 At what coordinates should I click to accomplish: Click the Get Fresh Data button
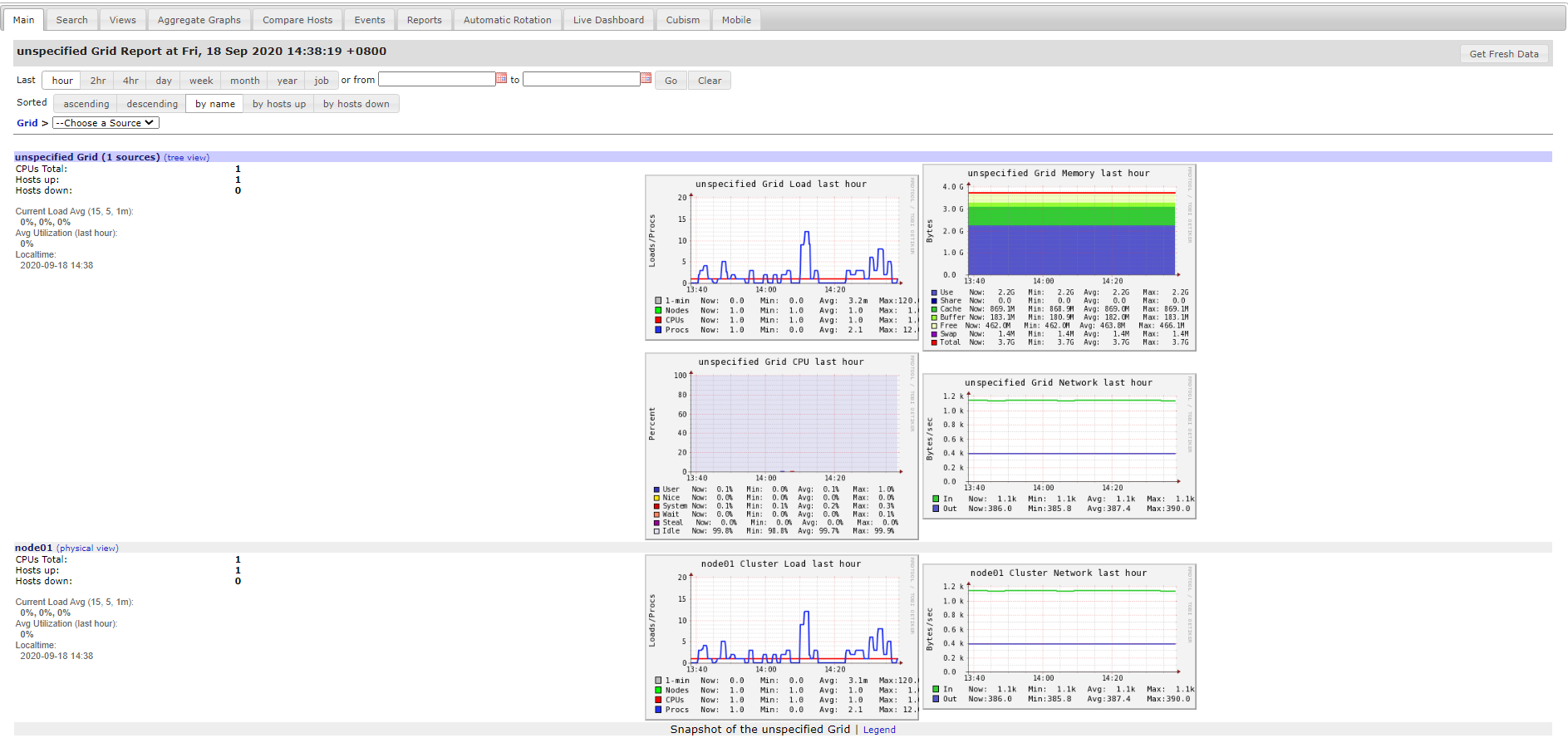[1504, 54]
